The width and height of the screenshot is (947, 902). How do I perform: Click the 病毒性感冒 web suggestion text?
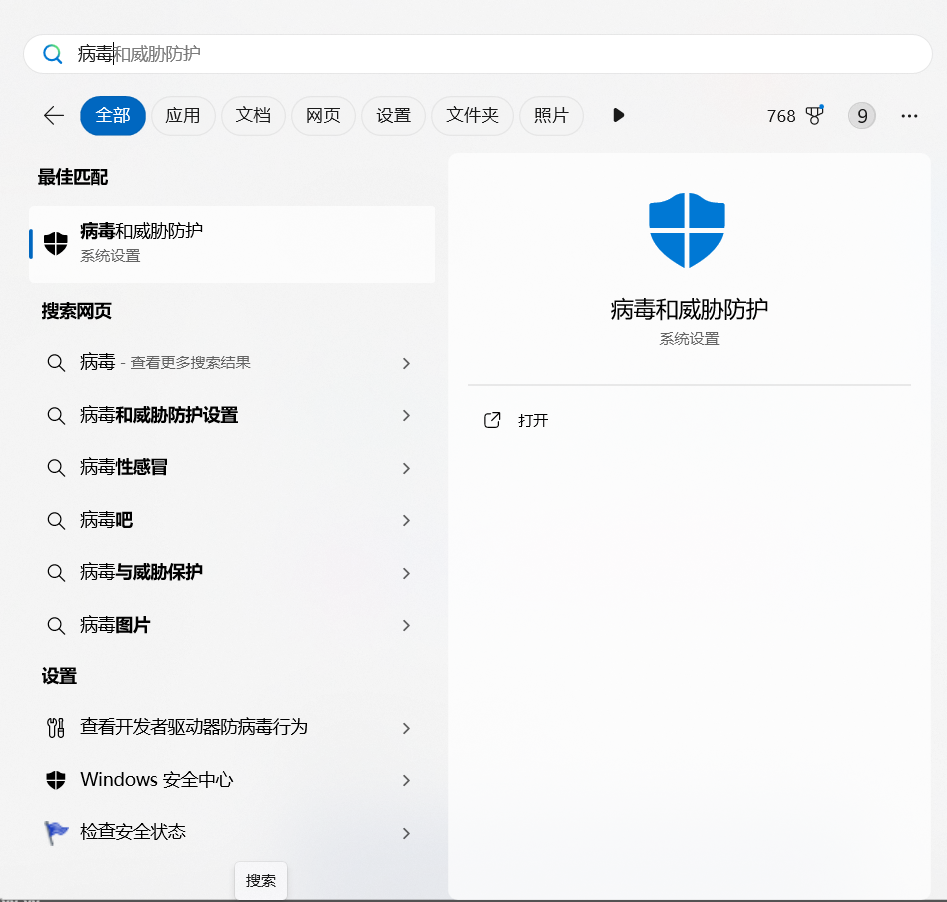point(124,467)
